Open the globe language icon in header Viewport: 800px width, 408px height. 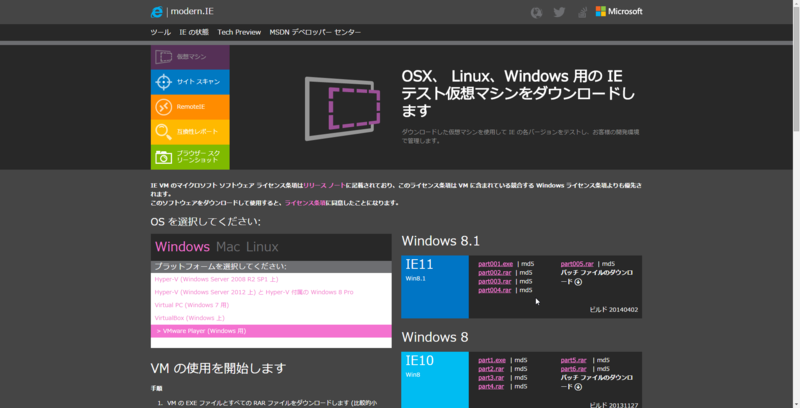(536, 12)
